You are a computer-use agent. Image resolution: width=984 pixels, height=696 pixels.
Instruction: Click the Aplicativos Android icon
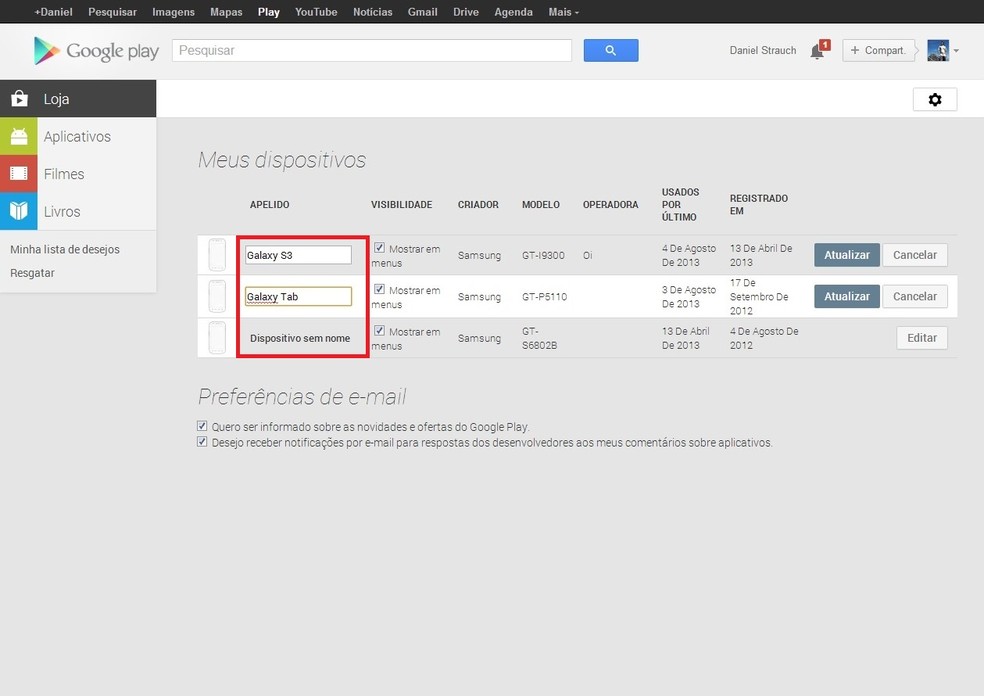(19, 136)
